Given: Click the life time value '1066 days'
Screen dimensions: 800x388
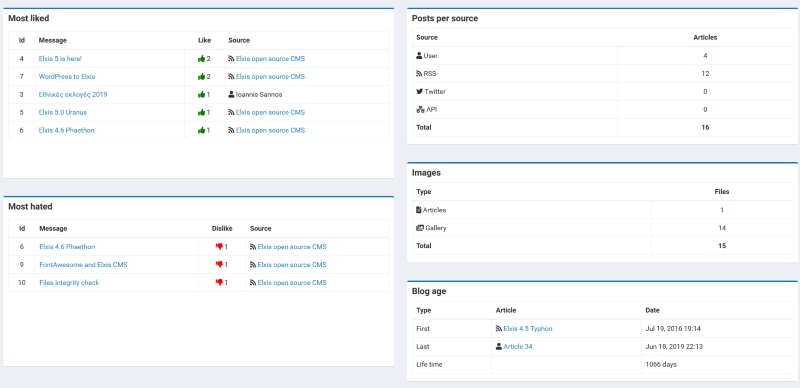Looking at the screenshot, I should pos(660,365).
